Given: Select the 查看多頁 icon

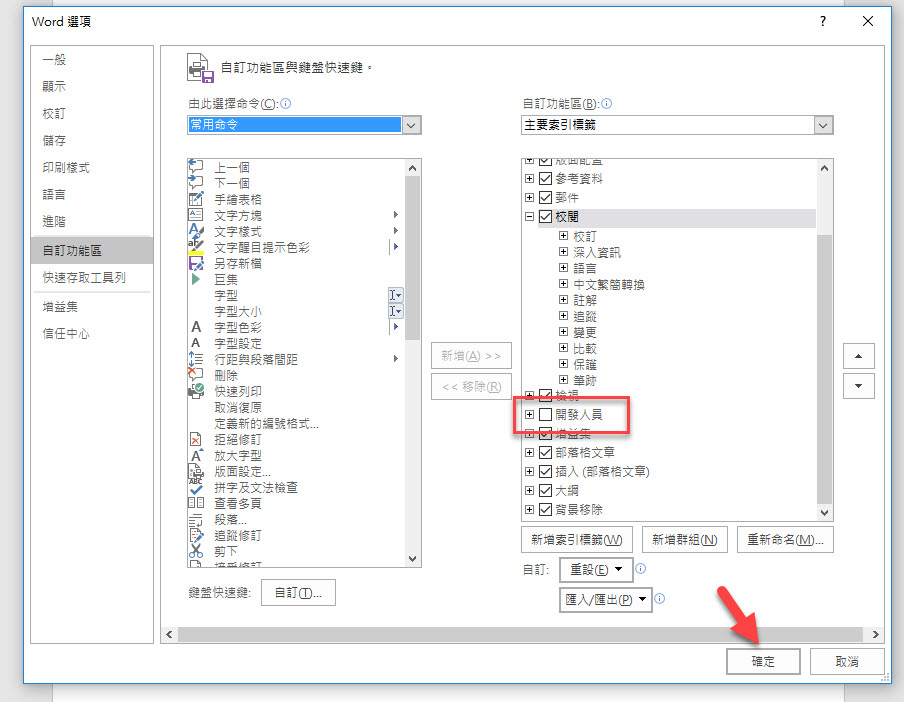Looking at the screenshot, I should [195, 503].
